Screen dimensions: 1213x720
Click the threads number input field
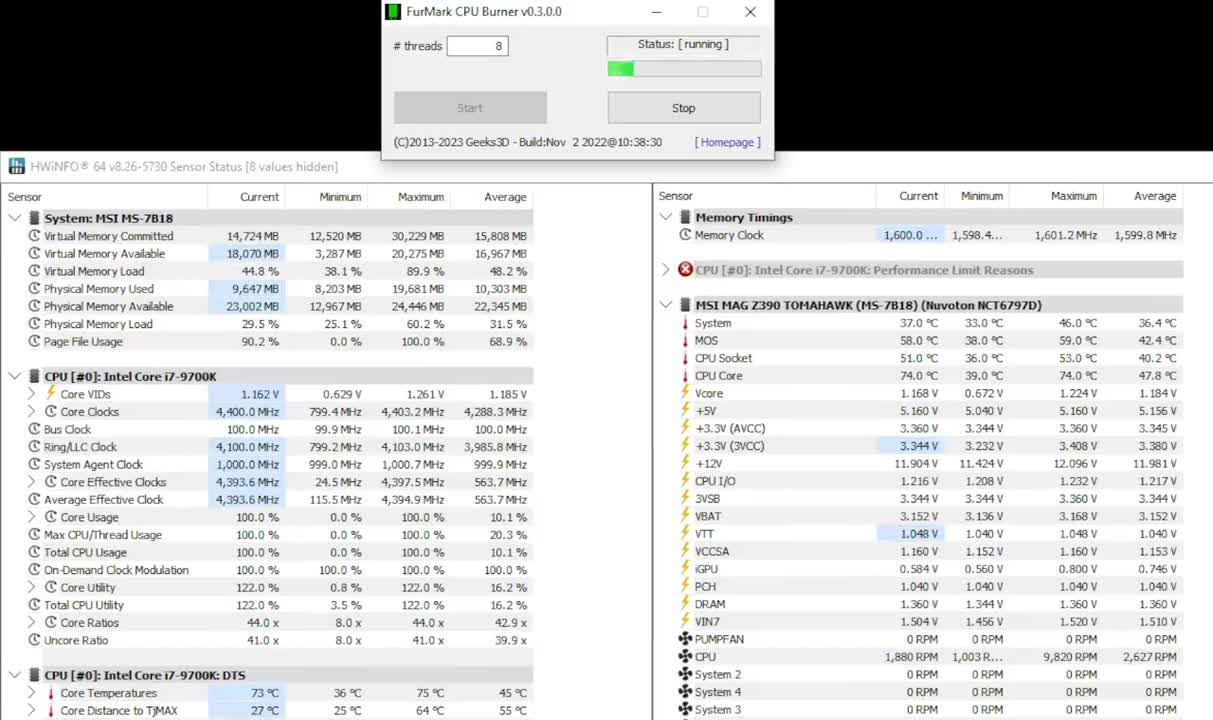[x=477, y=46]
